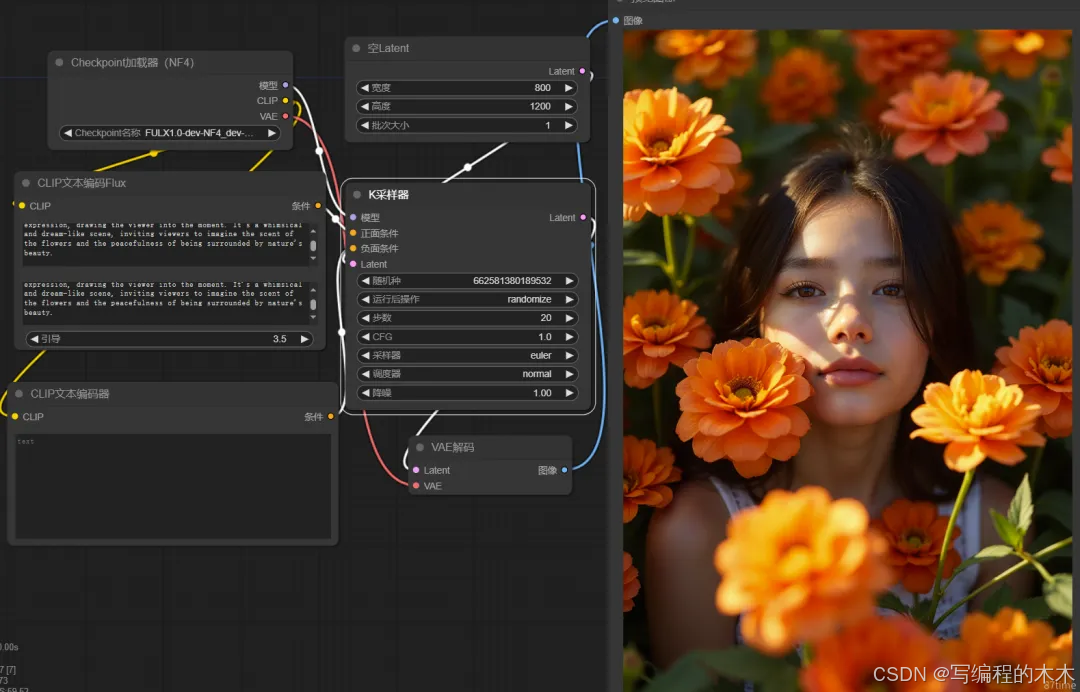This screenshot has width=1080, height=692.
Task: Open the 调度器 normal dropdown
Action: tap(467, 374)
